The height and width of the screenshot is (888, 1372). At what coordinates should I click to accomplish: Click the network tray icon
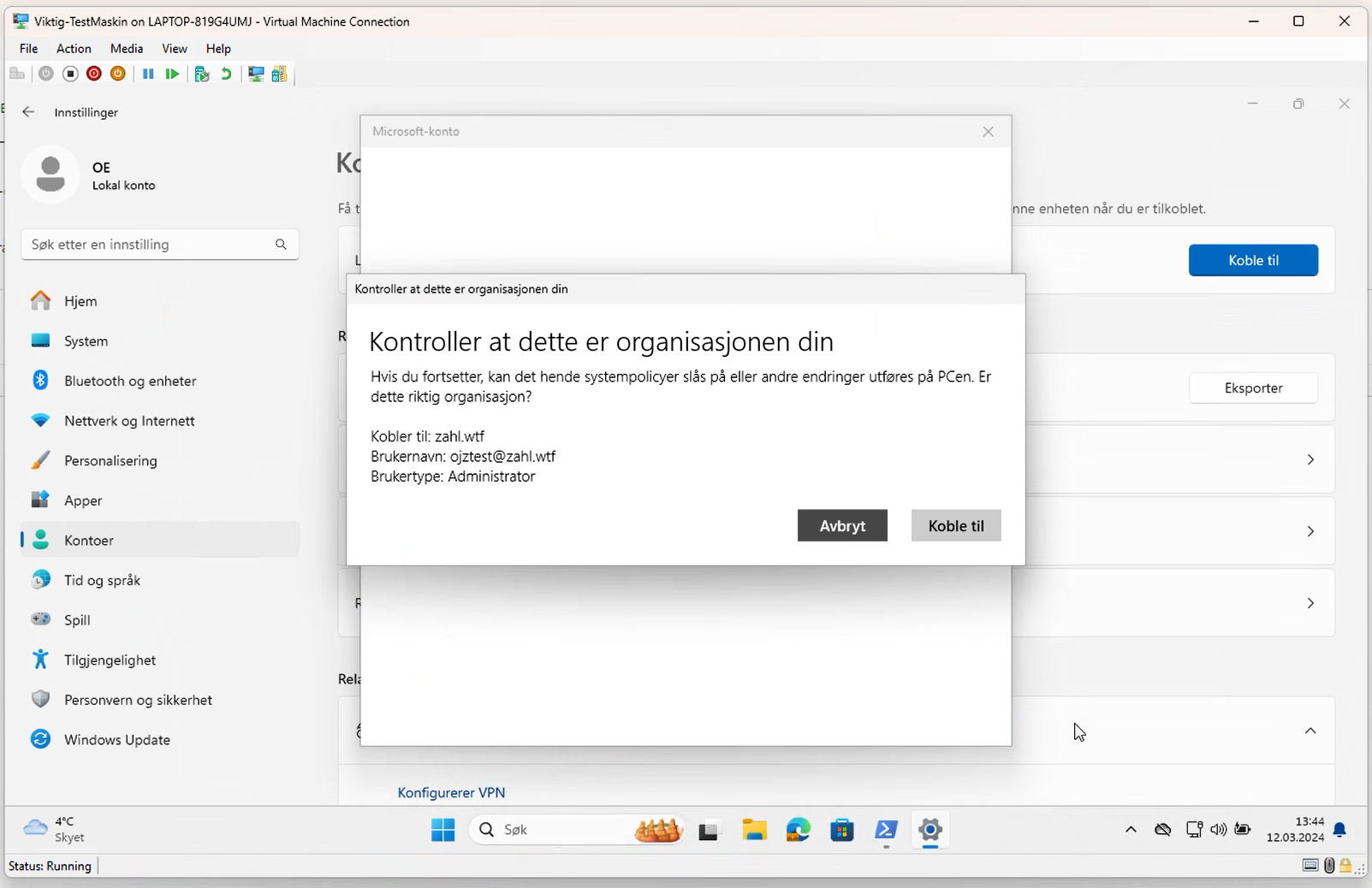[1194, 830]
